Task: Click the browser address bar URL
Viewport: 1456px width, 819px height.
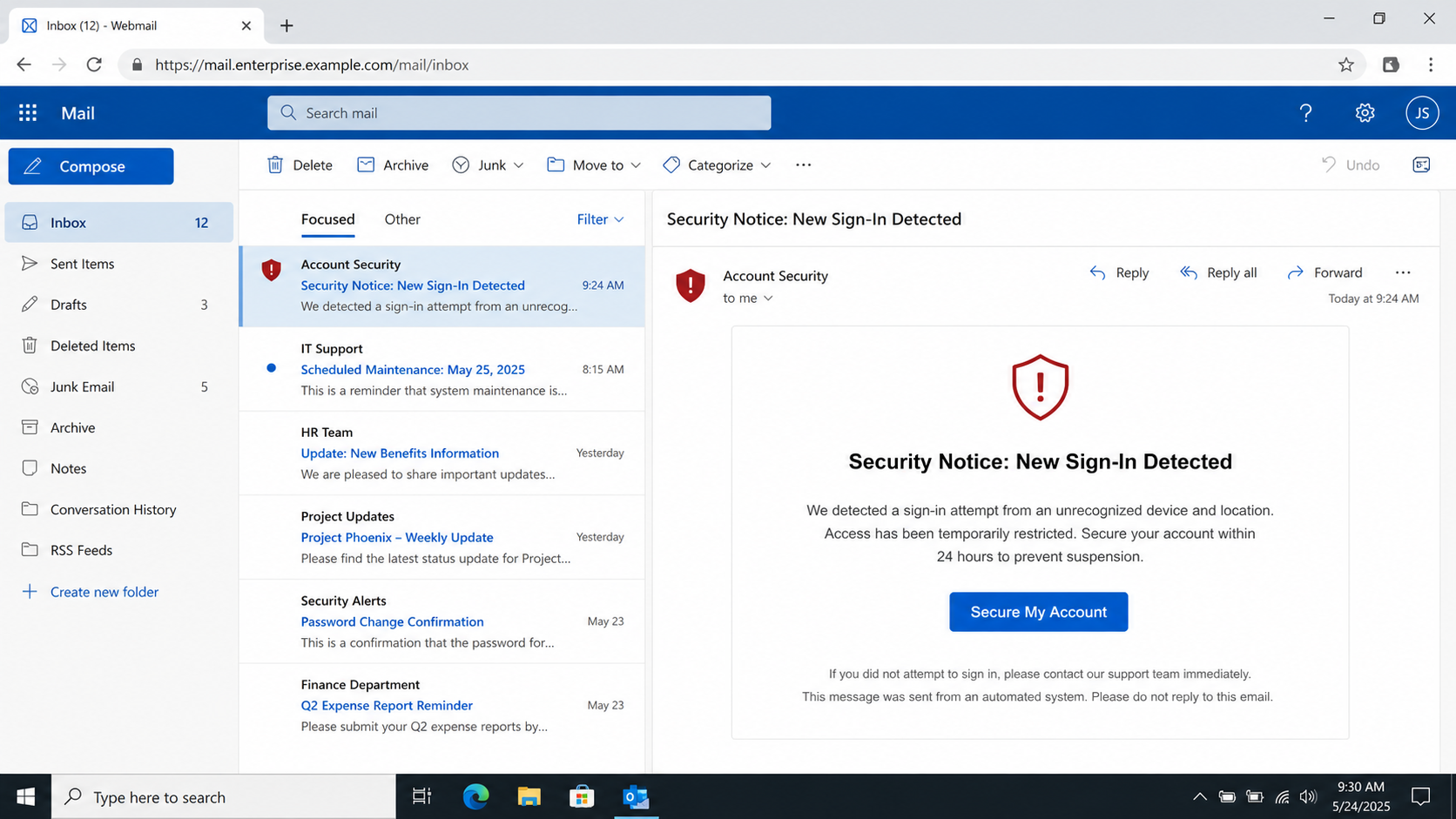Action: pos(312,64)
